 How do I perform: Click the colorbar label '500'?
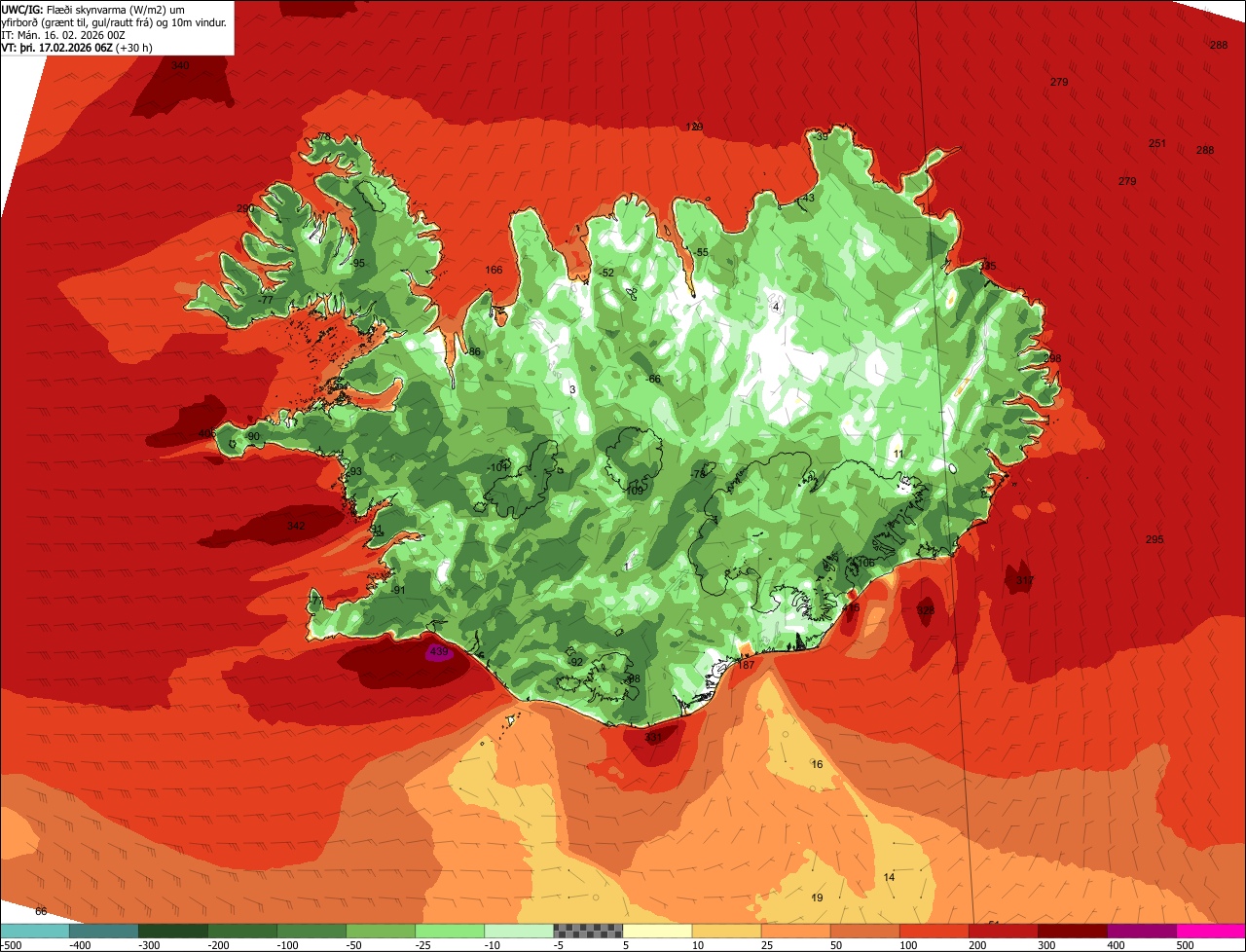pos(1185,945)
